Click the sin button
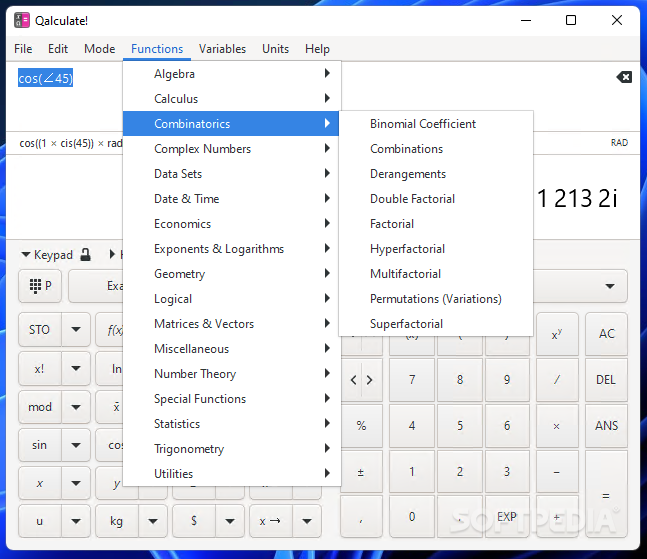The height and width of the screenshot is (559, 647). pos(40,445)
